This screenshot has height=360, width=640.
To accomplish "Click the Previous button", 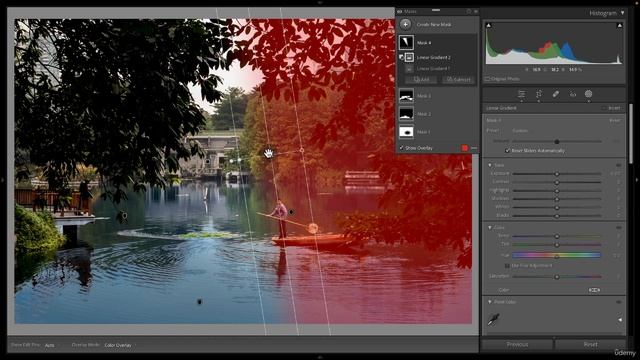I will (x=517, y=344).
